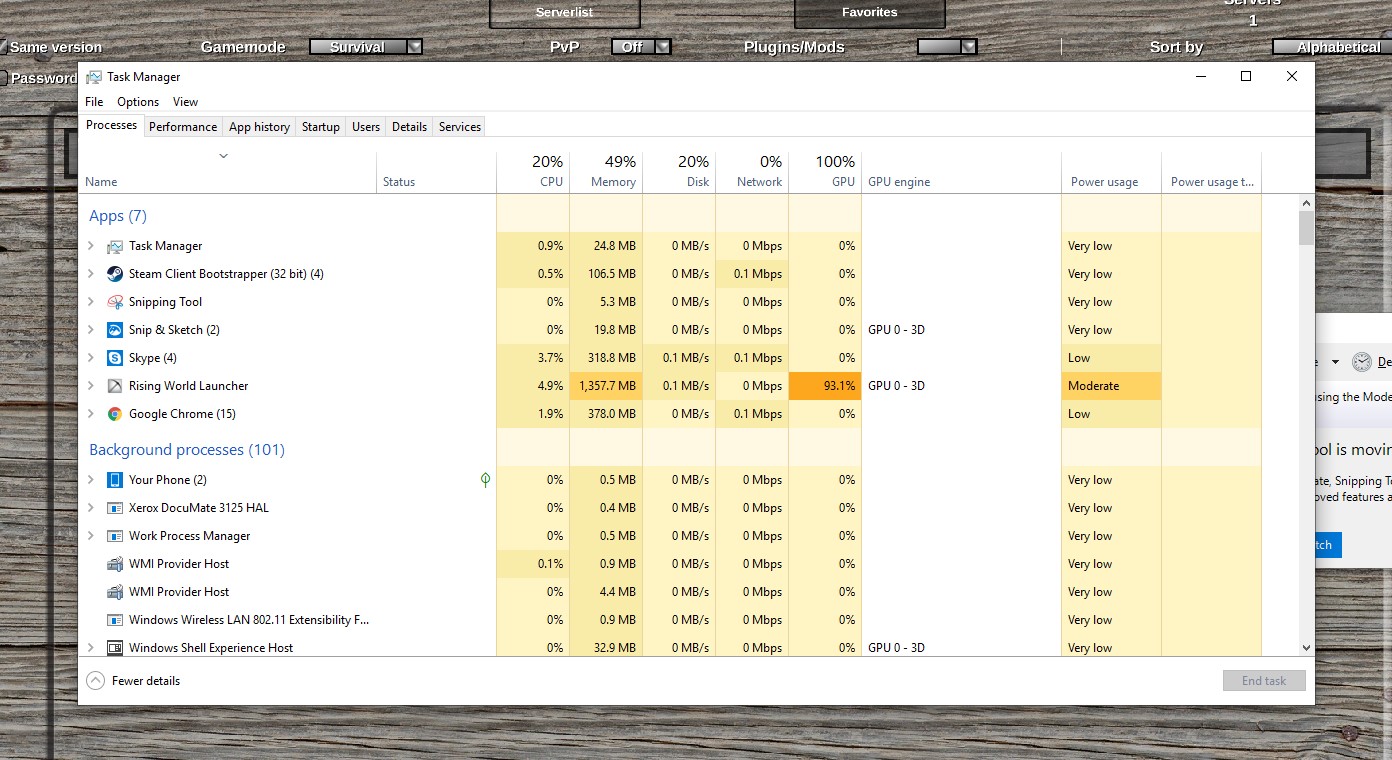Click the process list vertical scrollbar
Screen dimensions: 1392x760
(x=1306, y=420)
